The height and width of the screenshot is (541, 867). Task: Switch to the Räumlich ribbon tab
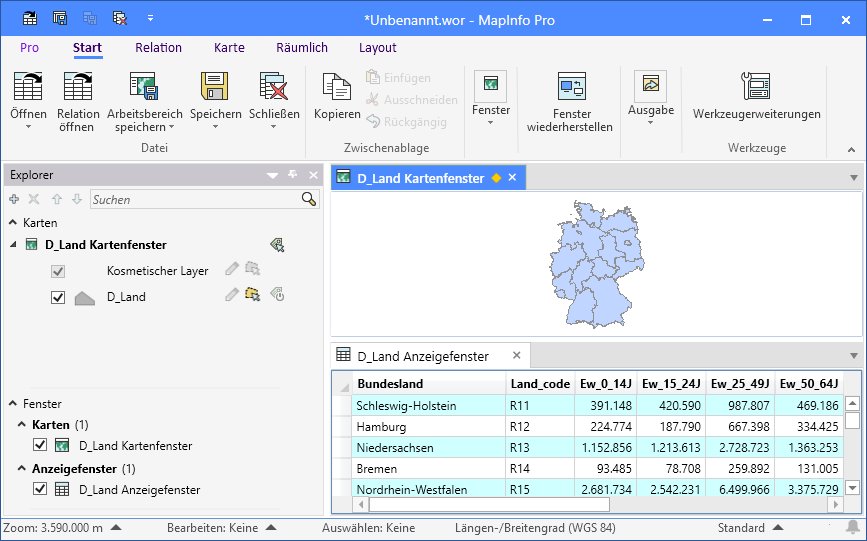tap(302, 48)
